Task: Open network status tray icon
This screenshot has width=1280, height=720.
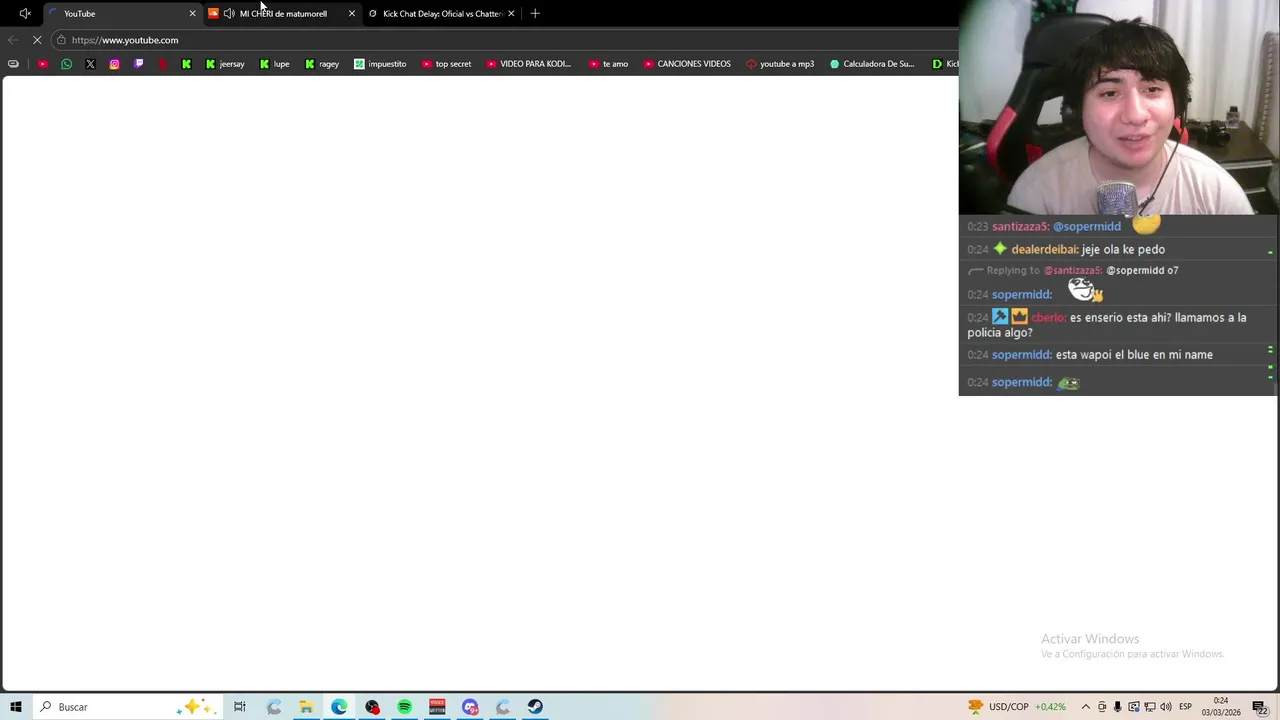Action: [1150, 707]
